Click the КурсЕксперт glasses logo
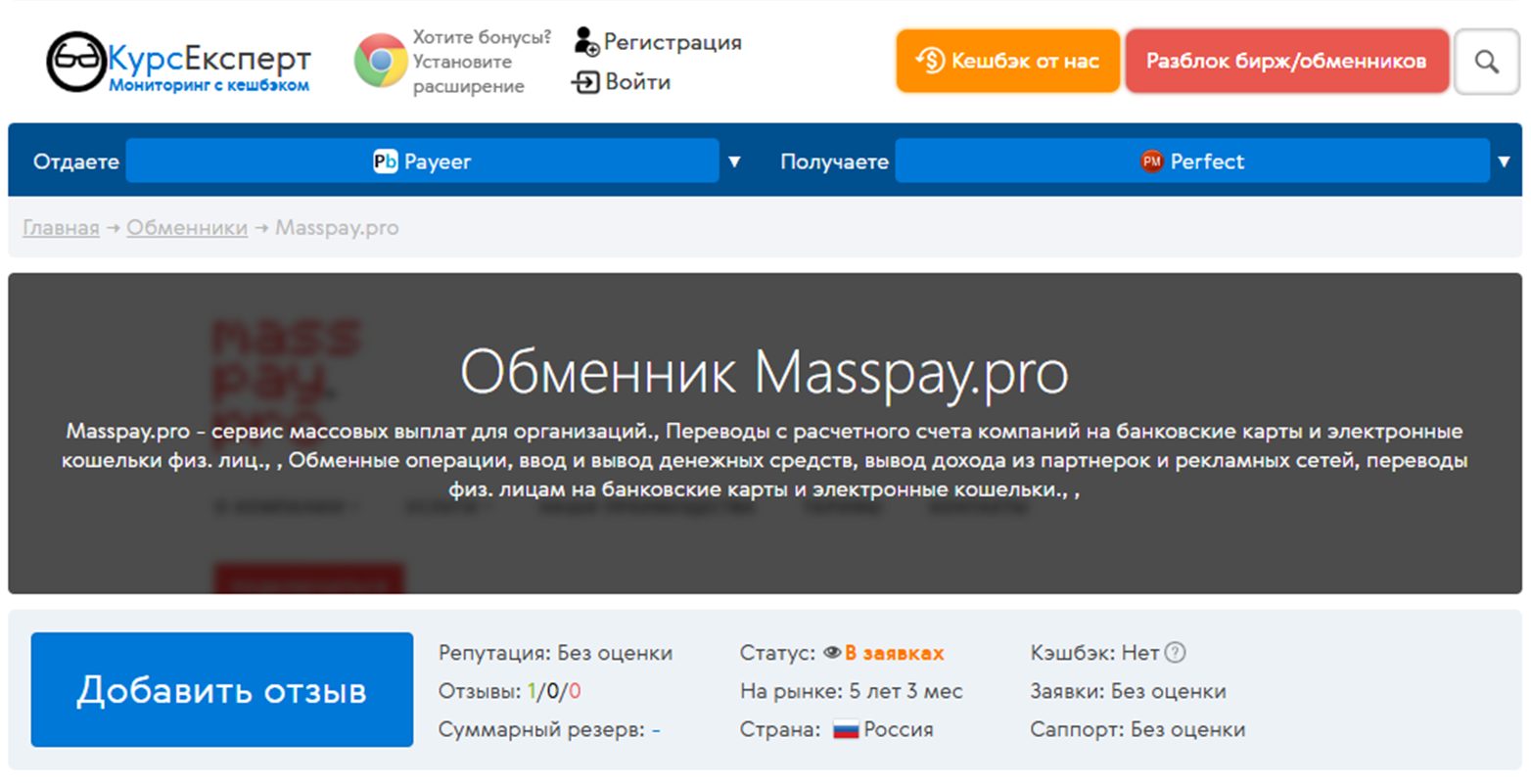 coord(76,59)
